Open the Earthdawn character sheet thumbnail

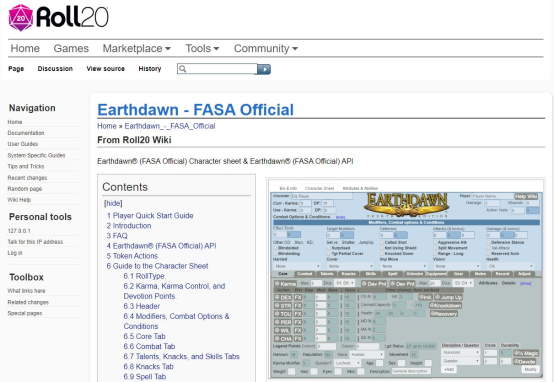(x=405, y=279)
